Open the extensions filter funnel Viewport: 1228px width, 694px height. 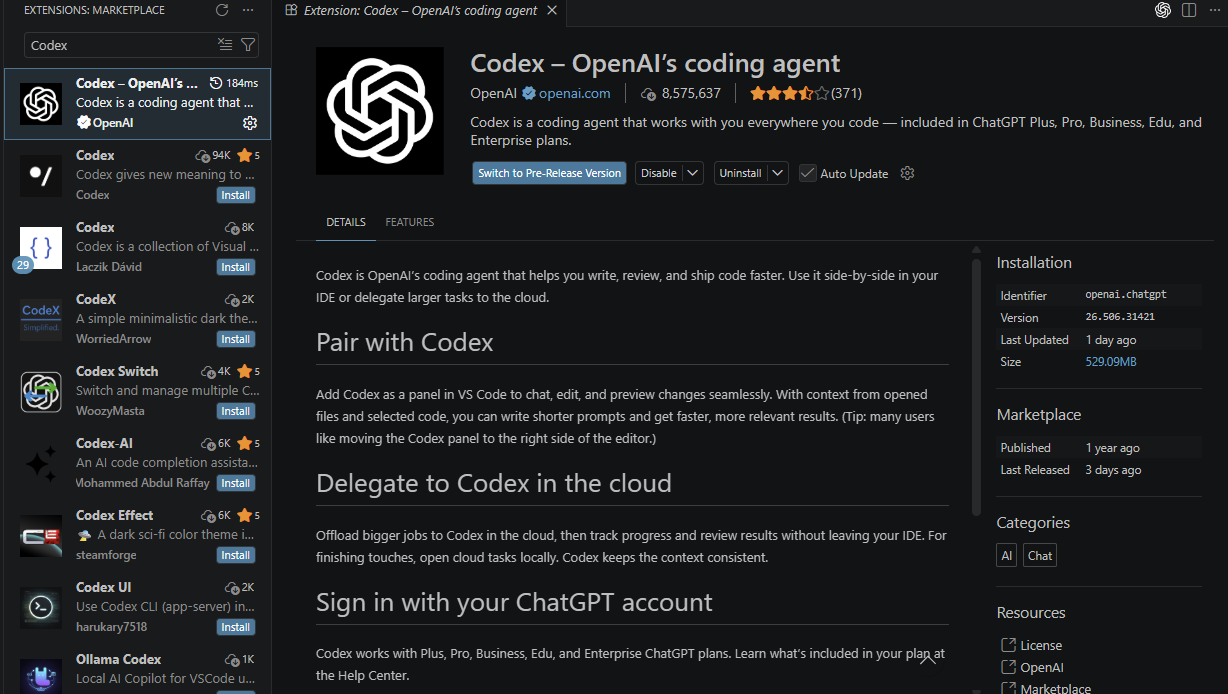click(248, 45)
